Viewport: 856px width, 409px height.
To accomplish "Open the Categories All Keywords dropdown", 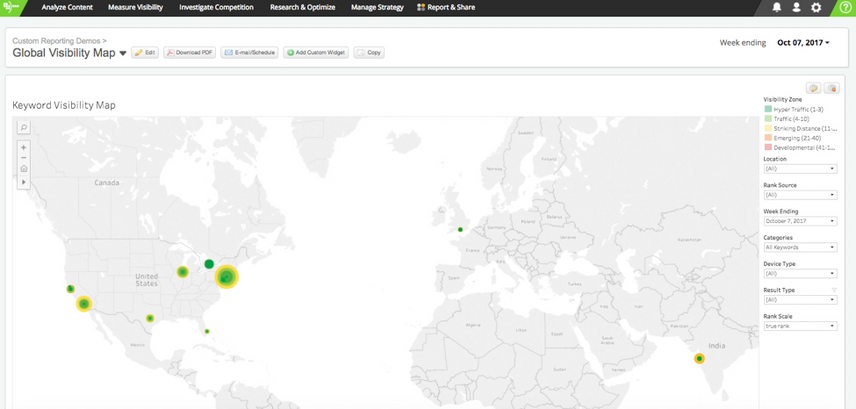I will click(800, 247).
